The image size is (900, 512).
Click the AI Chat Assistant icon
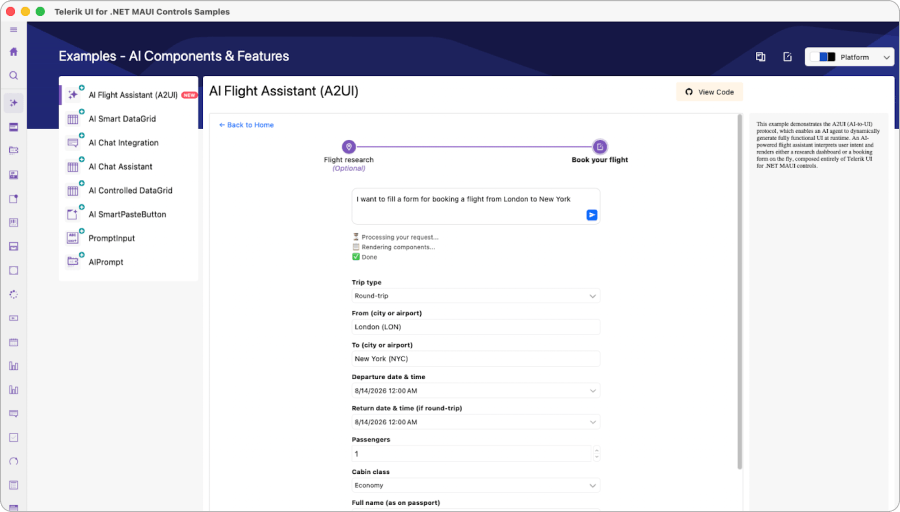[73, 166]
